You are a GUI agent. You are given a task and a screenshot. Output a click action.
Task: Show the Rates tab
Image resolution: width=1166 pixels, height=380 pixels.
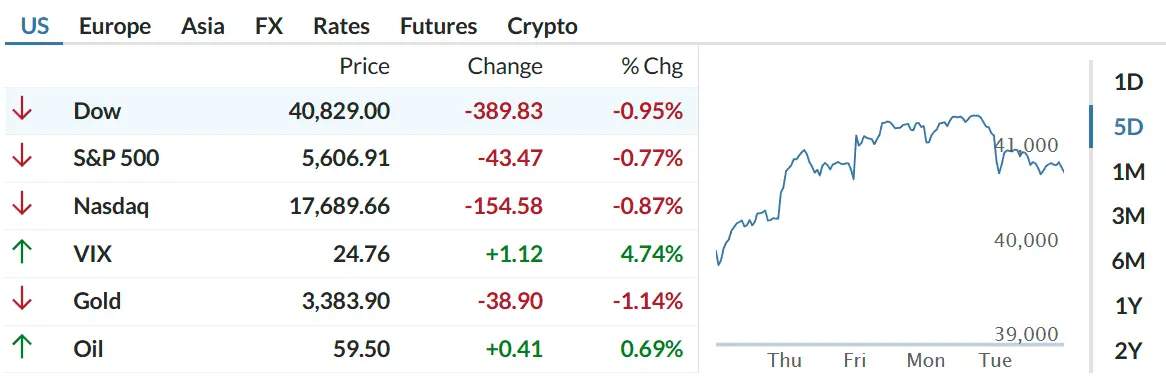tap(341, 27)
